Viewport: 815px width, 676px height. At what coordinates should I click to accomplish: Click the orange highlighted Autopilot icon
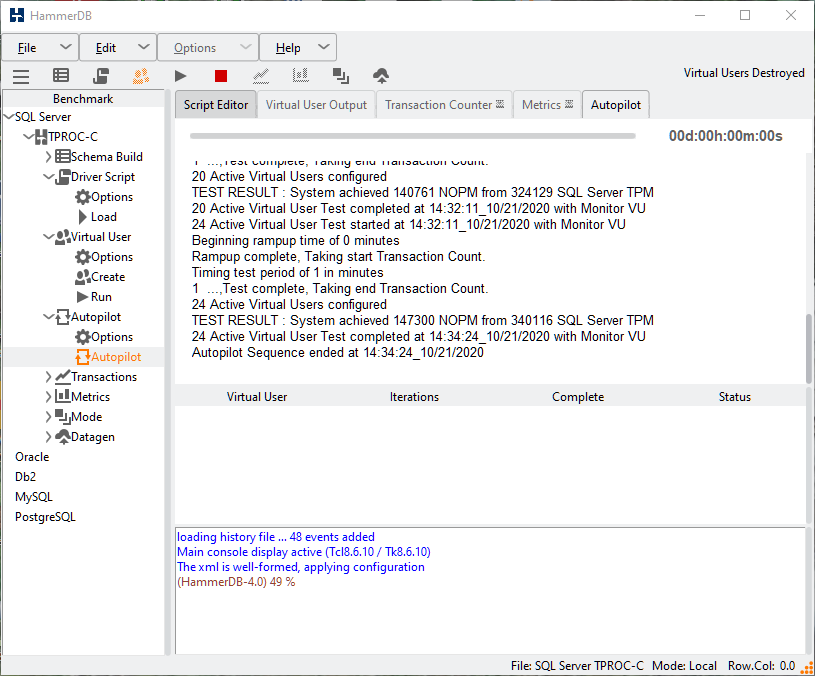click(x=83, y=357)
